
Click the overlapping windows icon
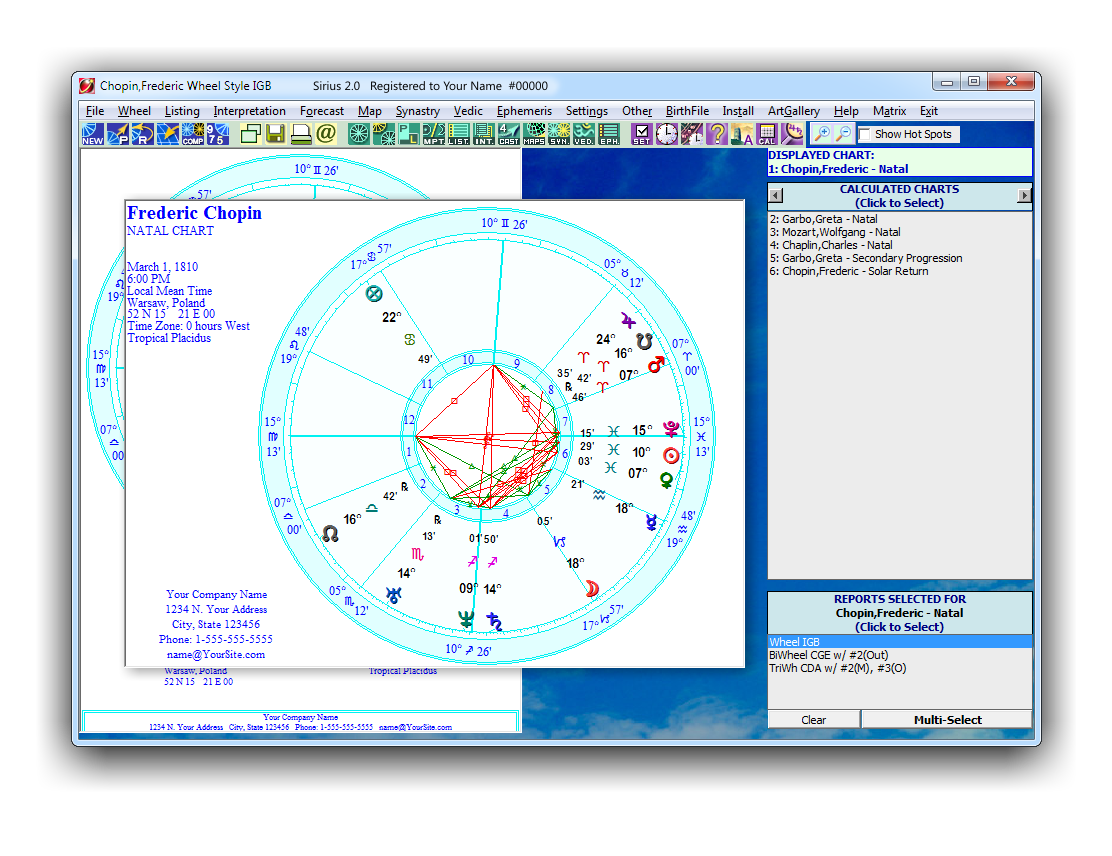[x=250, y=134]
